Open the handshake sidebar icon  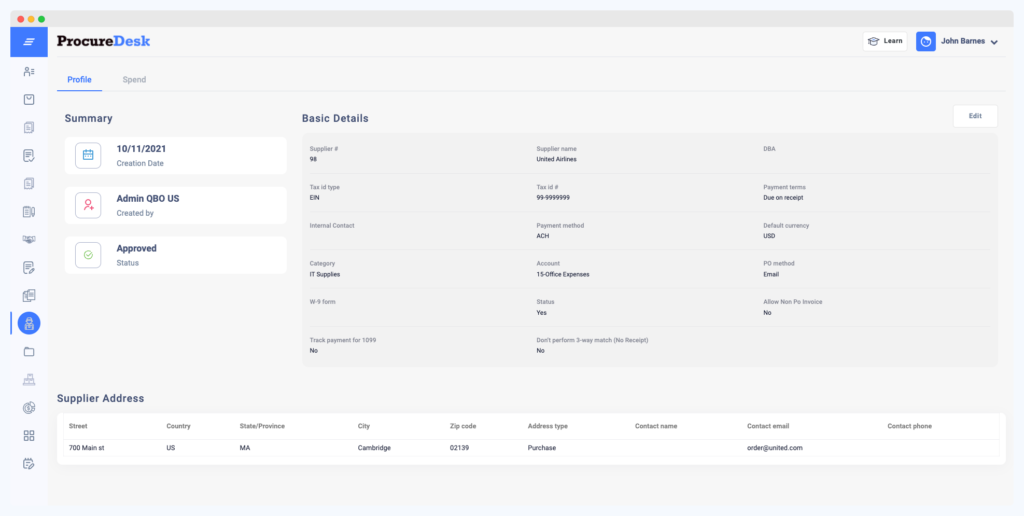coord(29,239)
